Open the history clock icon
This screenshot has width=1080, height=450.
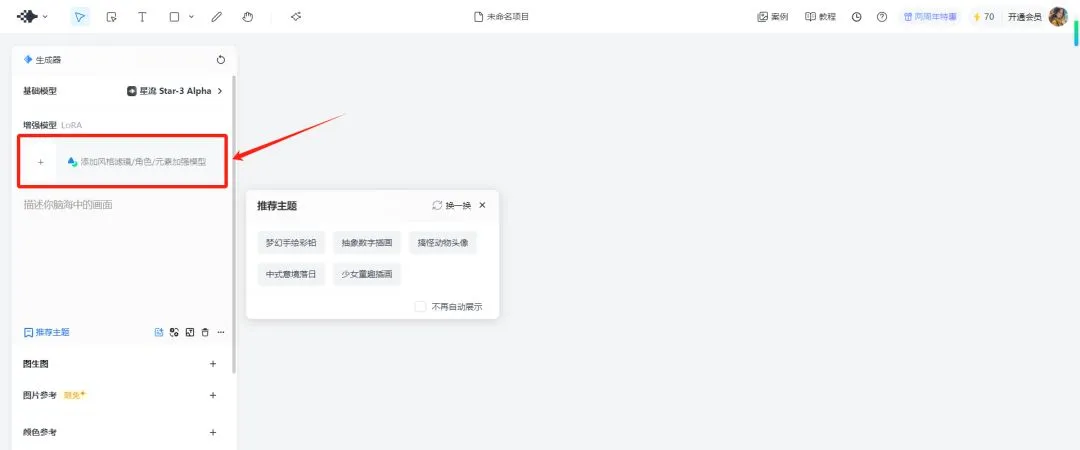coord(856,17)
